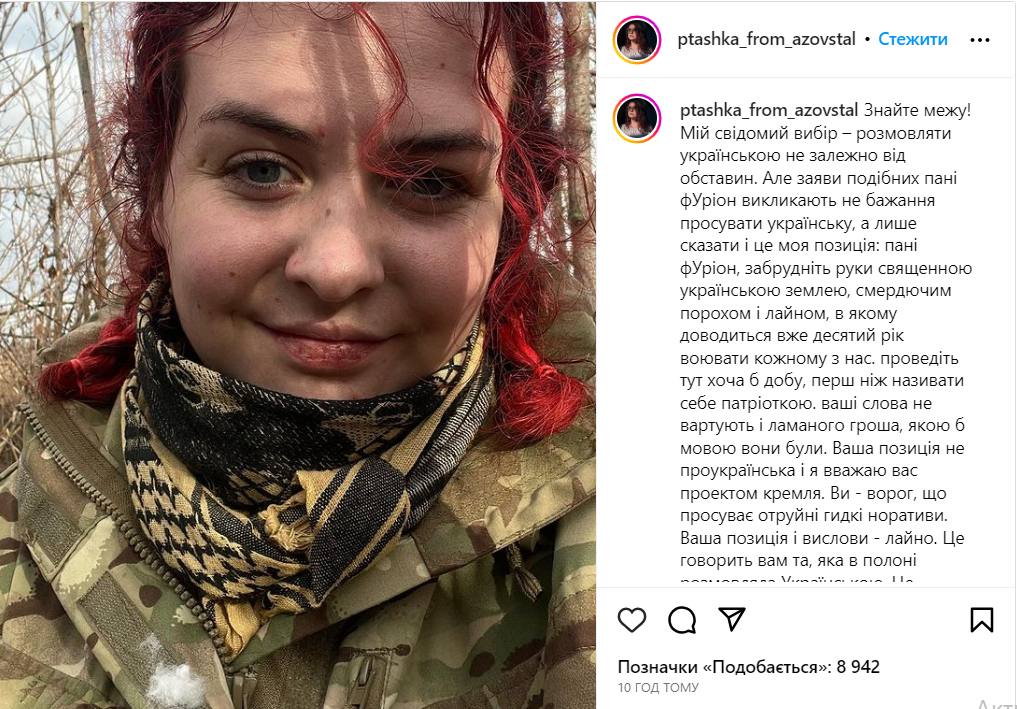
Task: Click the selfie photo of the post
Action: [x=298, y=355]
